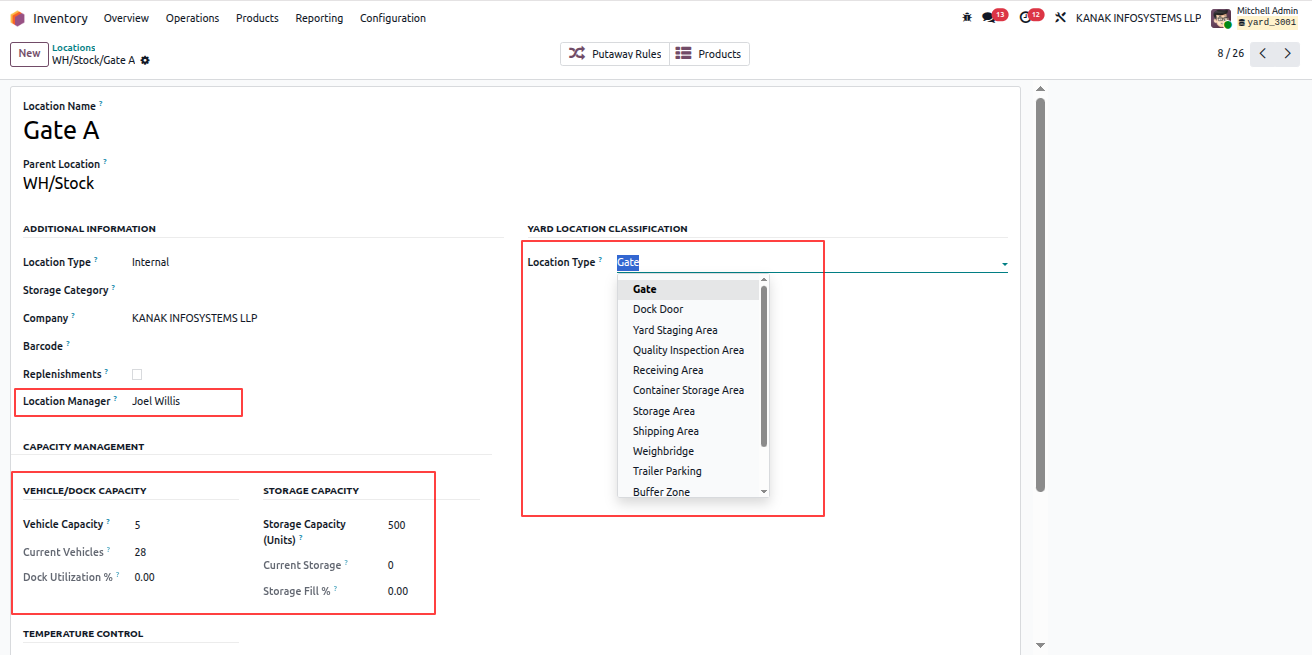Open the activities clock icon
The height and width of the screenshot is (655, 1312).
[1025, 18]
